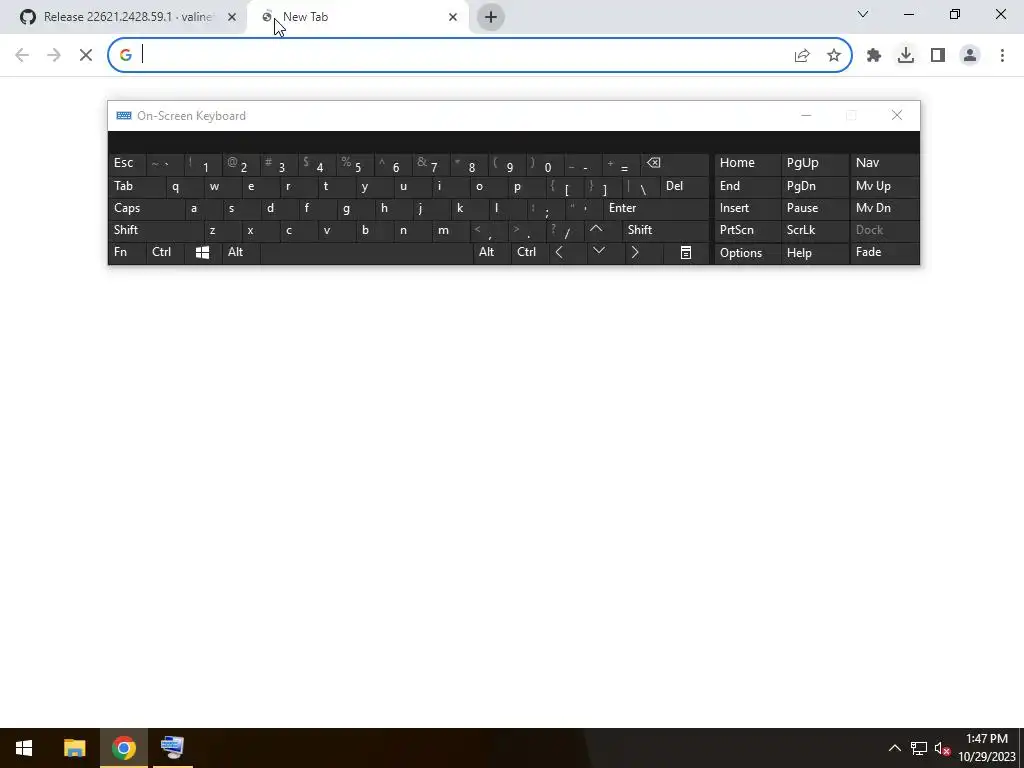Viewport: 1024px width, 768px height.
Task: Tap the backspace key on On-Screen Keyboard
Action: point(676,164)
